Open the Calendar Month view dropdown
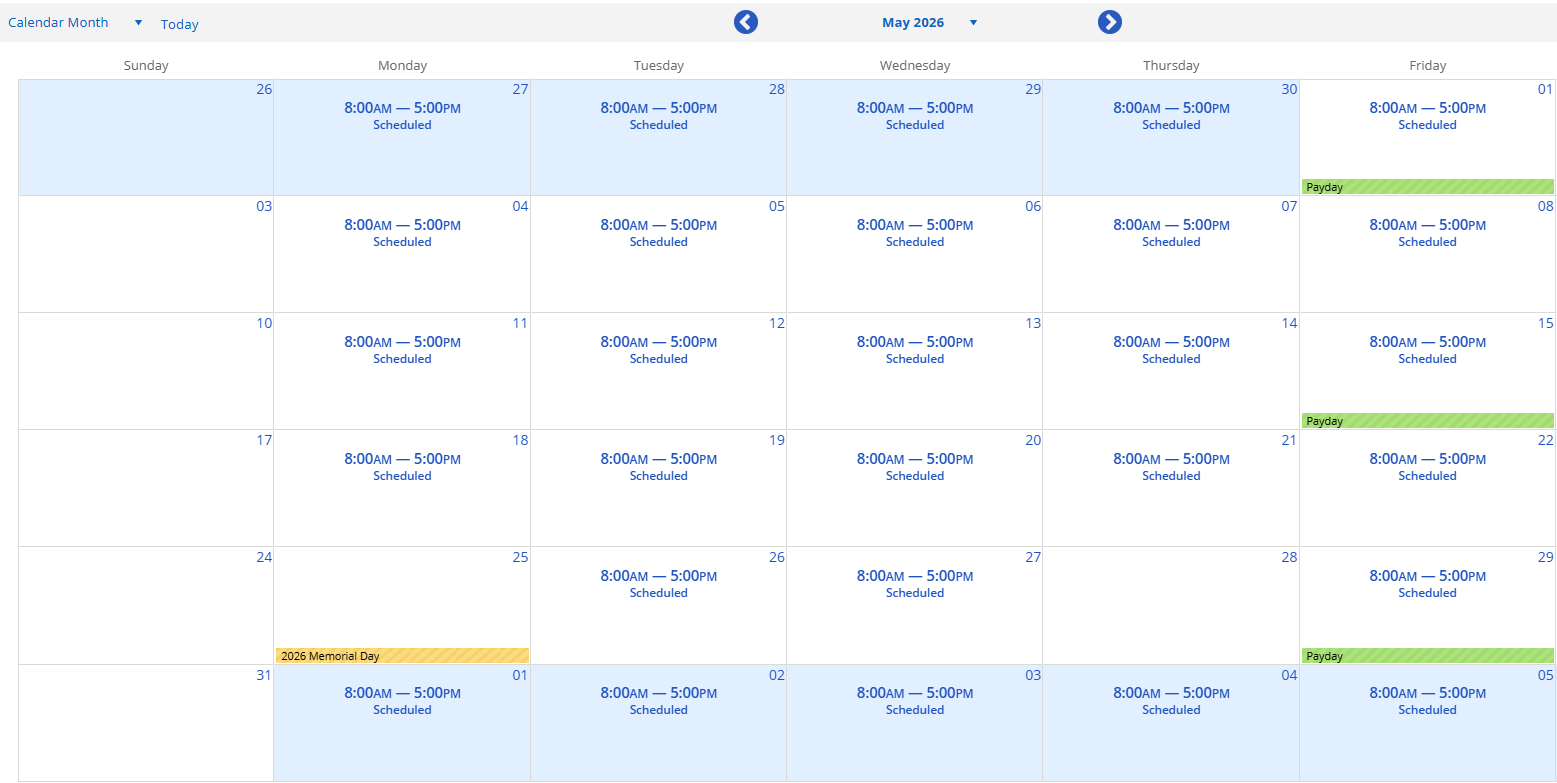 76,23
